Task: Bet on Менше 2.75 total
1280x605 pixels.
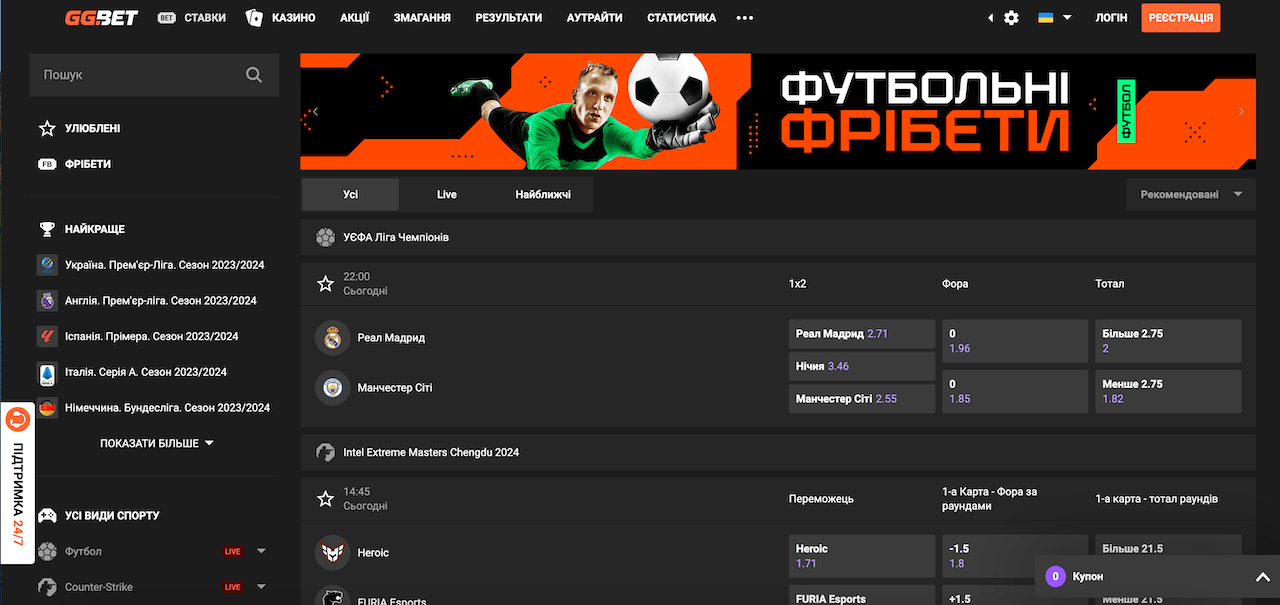Action: point(1168,391)
